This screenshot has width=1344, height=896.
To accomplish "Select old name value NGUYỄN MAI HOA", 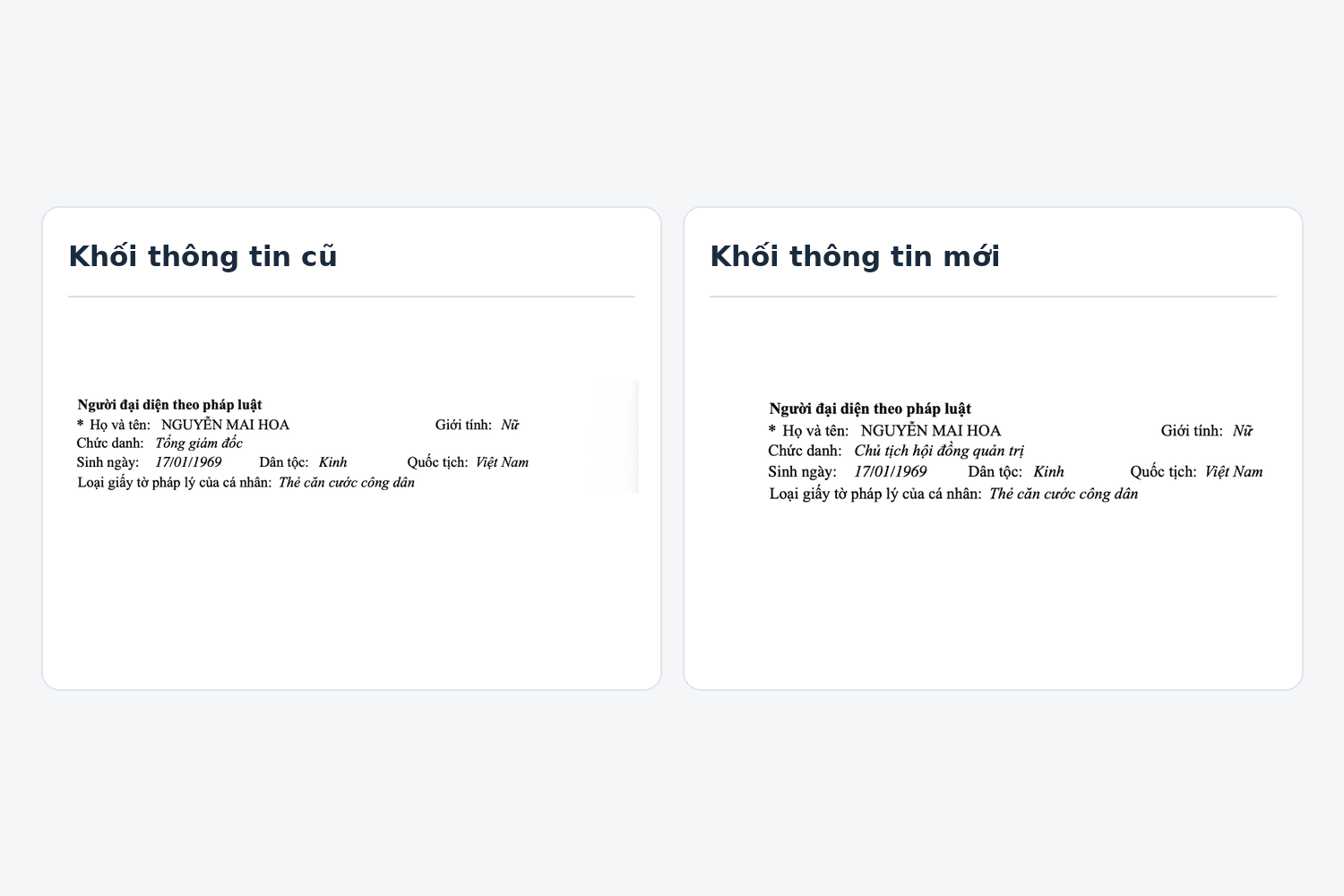I will (x=225, y=425).
